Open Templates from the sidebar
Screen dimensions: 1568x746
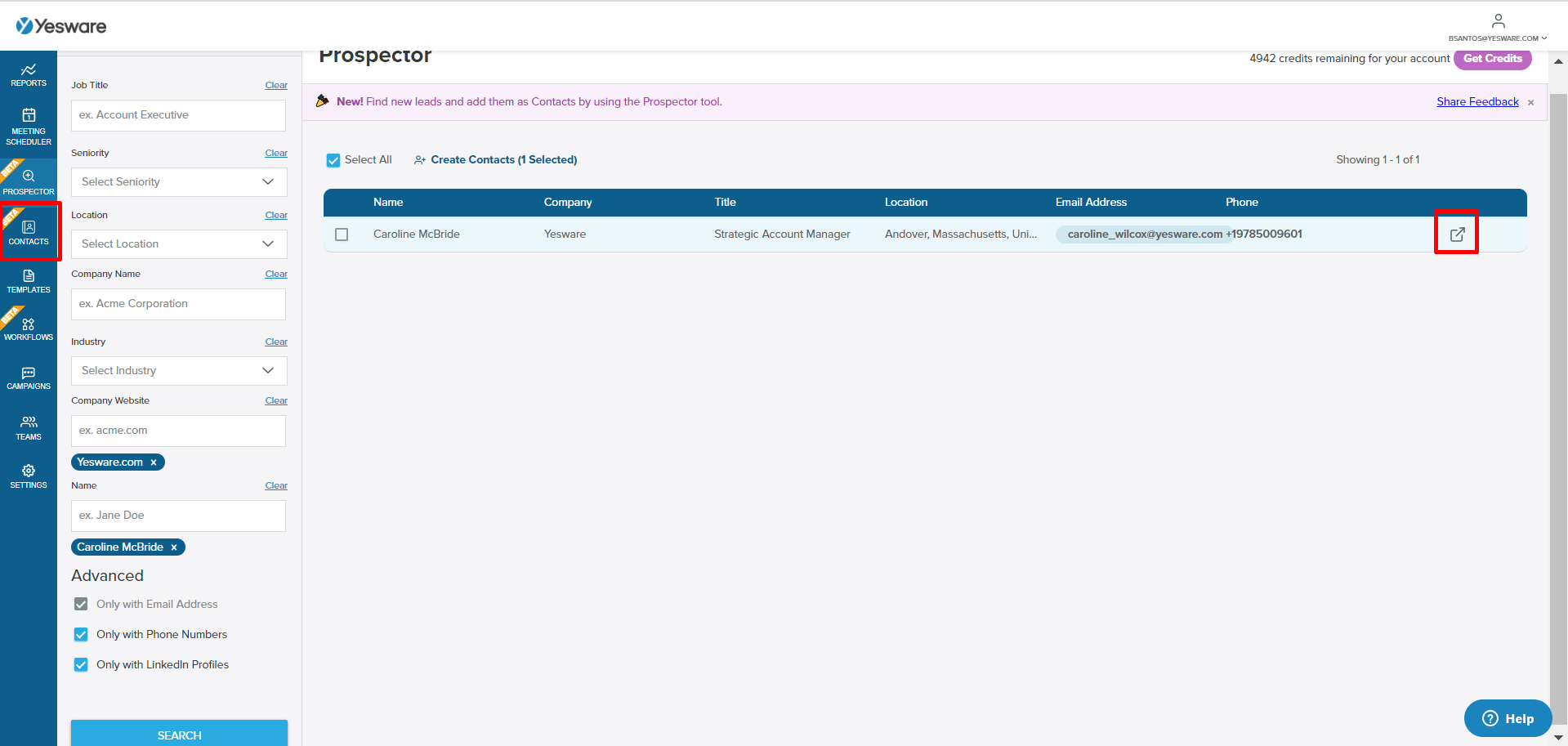tap(29, 281)
